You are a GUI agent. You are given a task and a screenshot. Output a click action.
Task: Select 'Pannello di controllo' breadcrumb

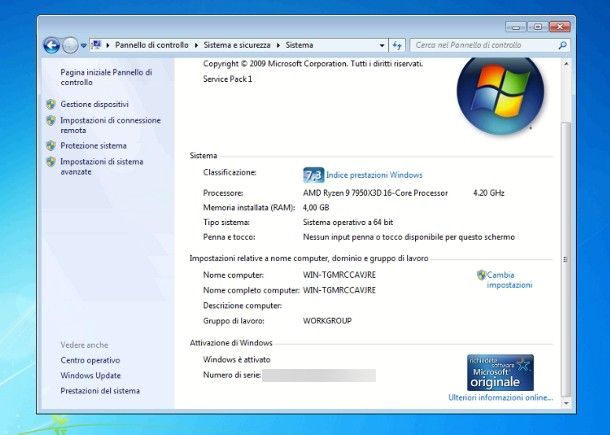152,45
